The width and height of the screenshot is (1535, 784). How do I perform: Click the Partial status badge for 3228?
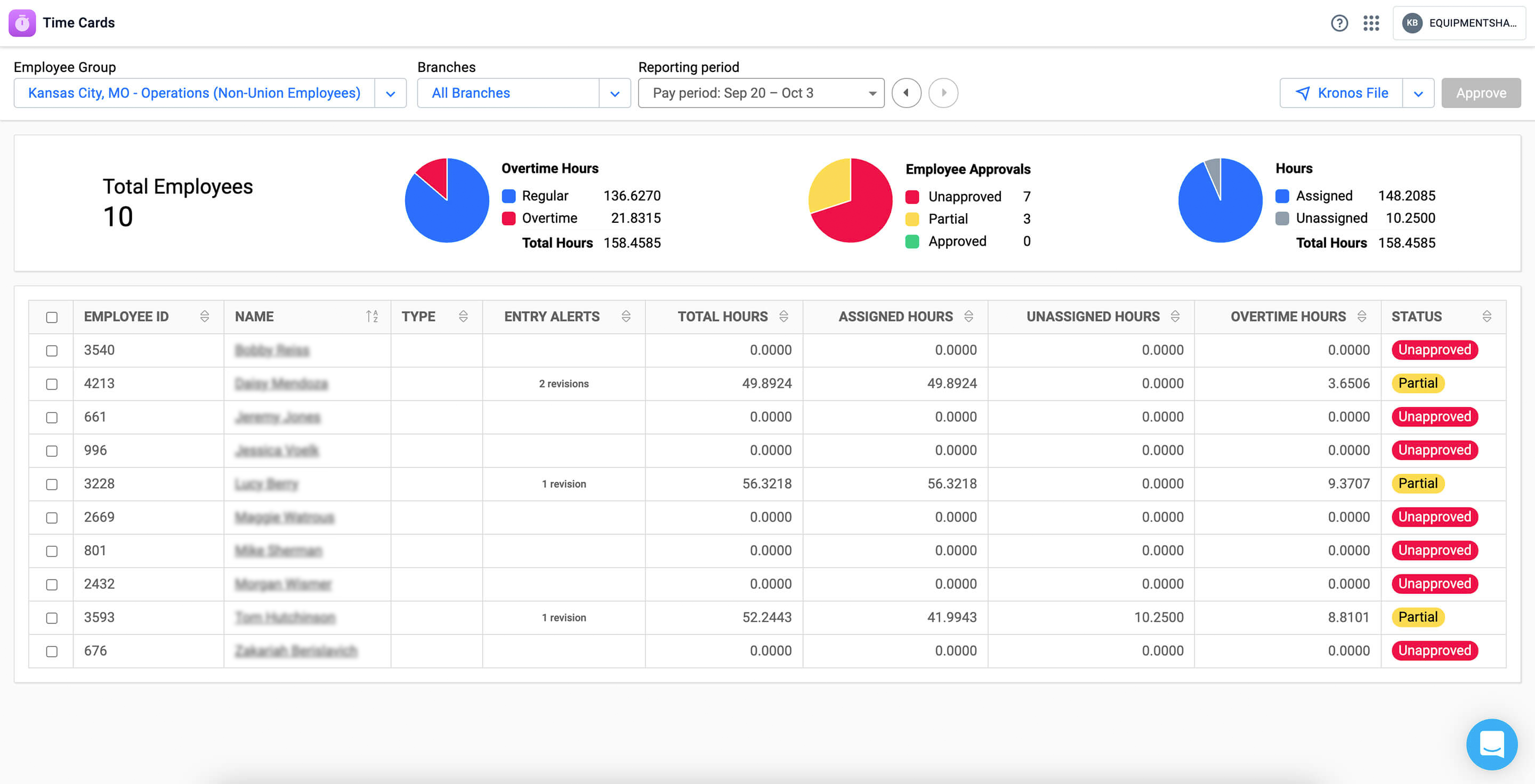point(1418,483)
